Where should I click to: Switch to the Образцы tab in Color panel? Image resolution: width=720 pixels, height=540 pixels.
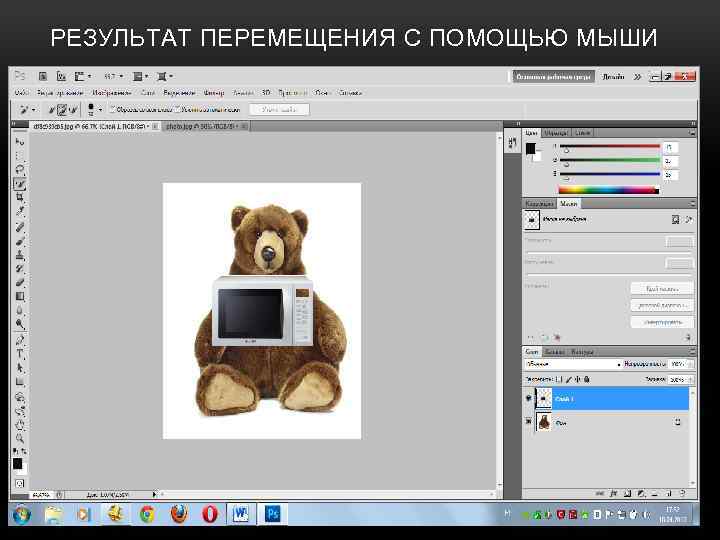click(556, 133)
